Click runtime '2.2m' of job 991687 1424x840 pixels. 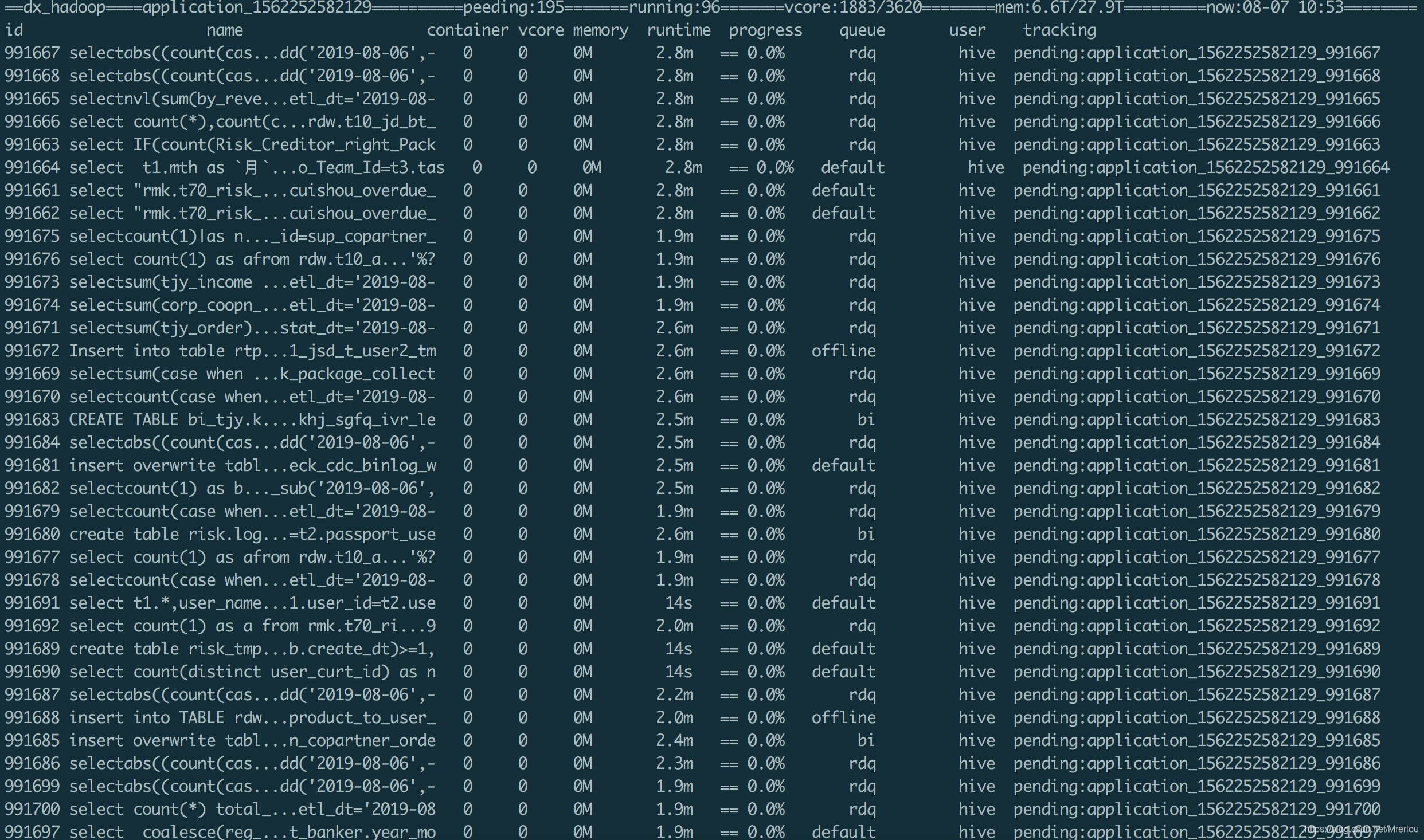click(674, 694)
